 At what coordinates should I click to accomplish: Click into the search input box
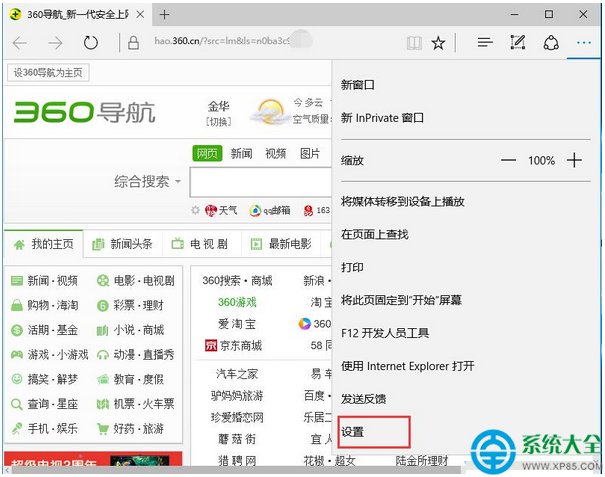[x=260, y=182]
